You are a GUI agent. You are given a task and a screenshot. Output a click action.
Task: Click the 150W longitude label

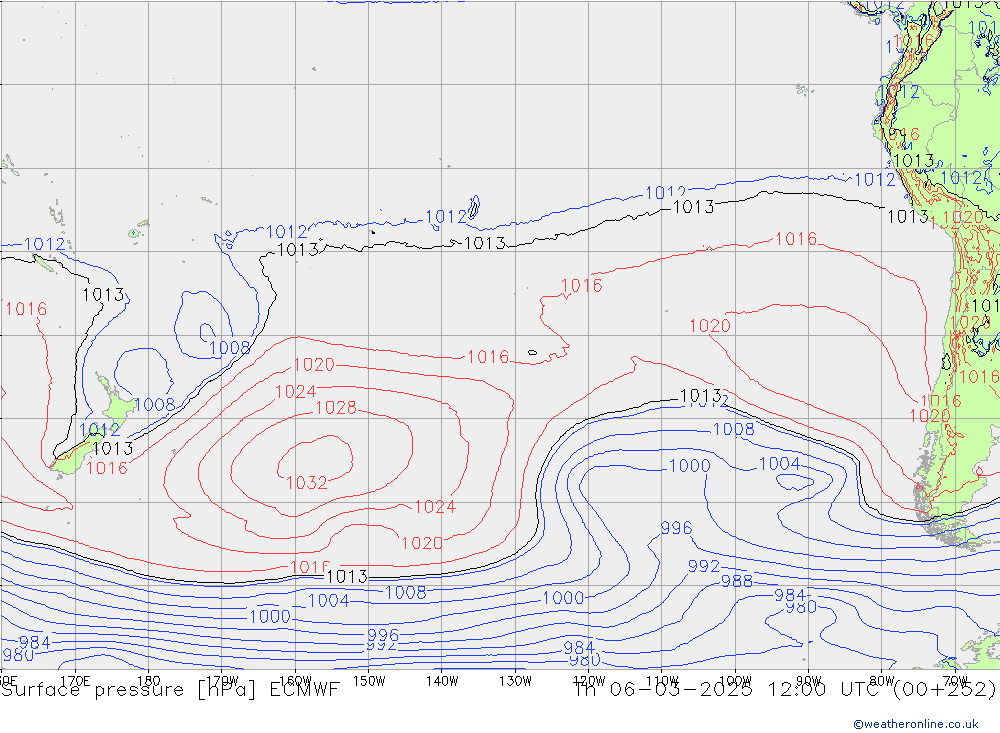(369, 681)
